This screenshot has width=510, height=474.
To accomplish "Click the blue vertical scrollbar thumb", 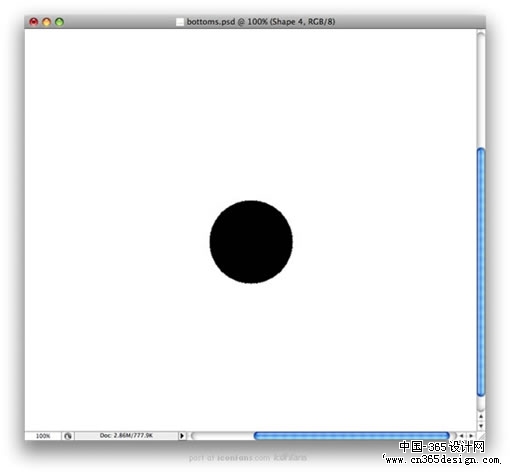I will click(x=481, y=272).
